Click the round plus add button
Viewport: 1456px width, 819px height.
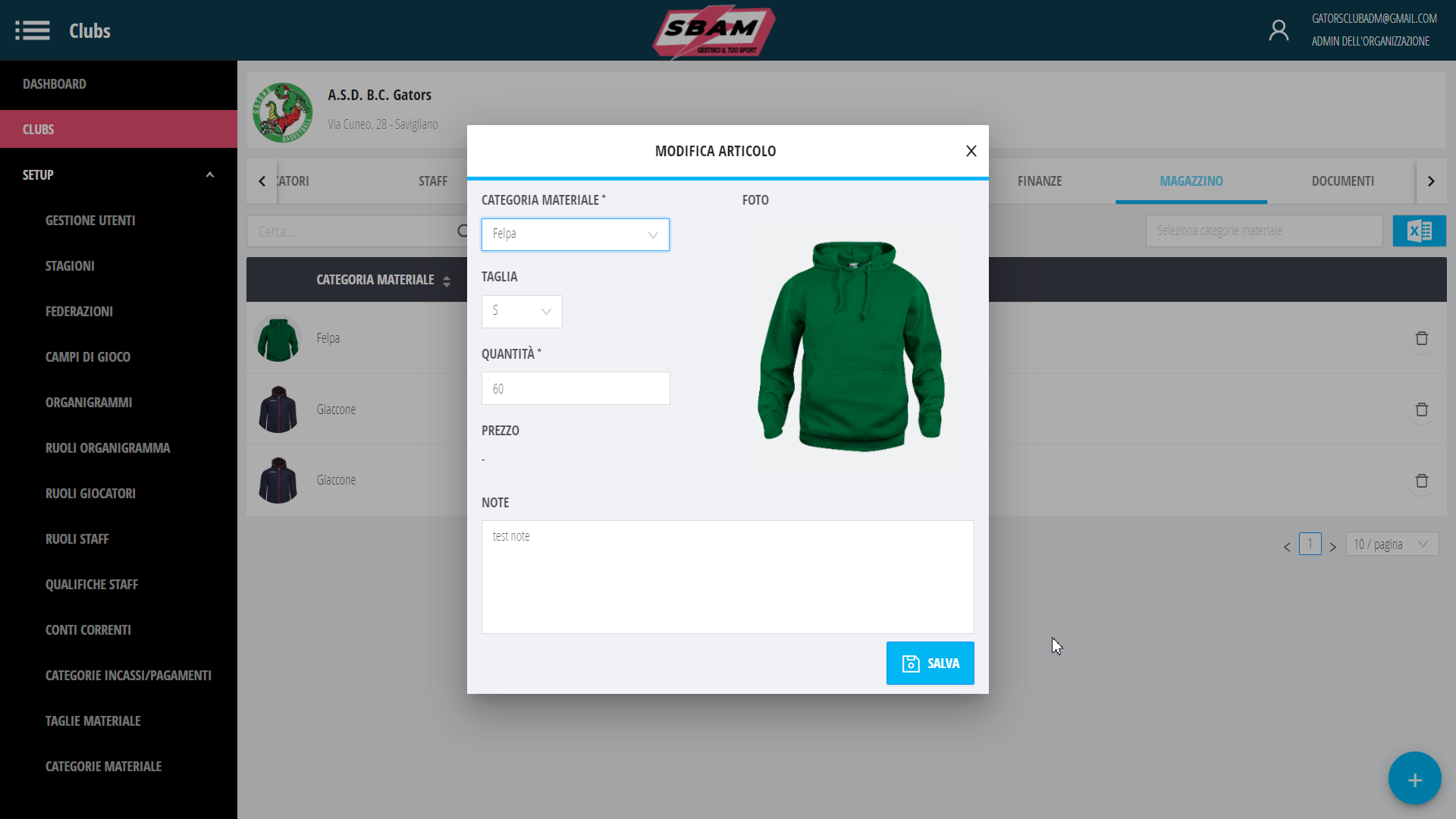click(1414, 779)
